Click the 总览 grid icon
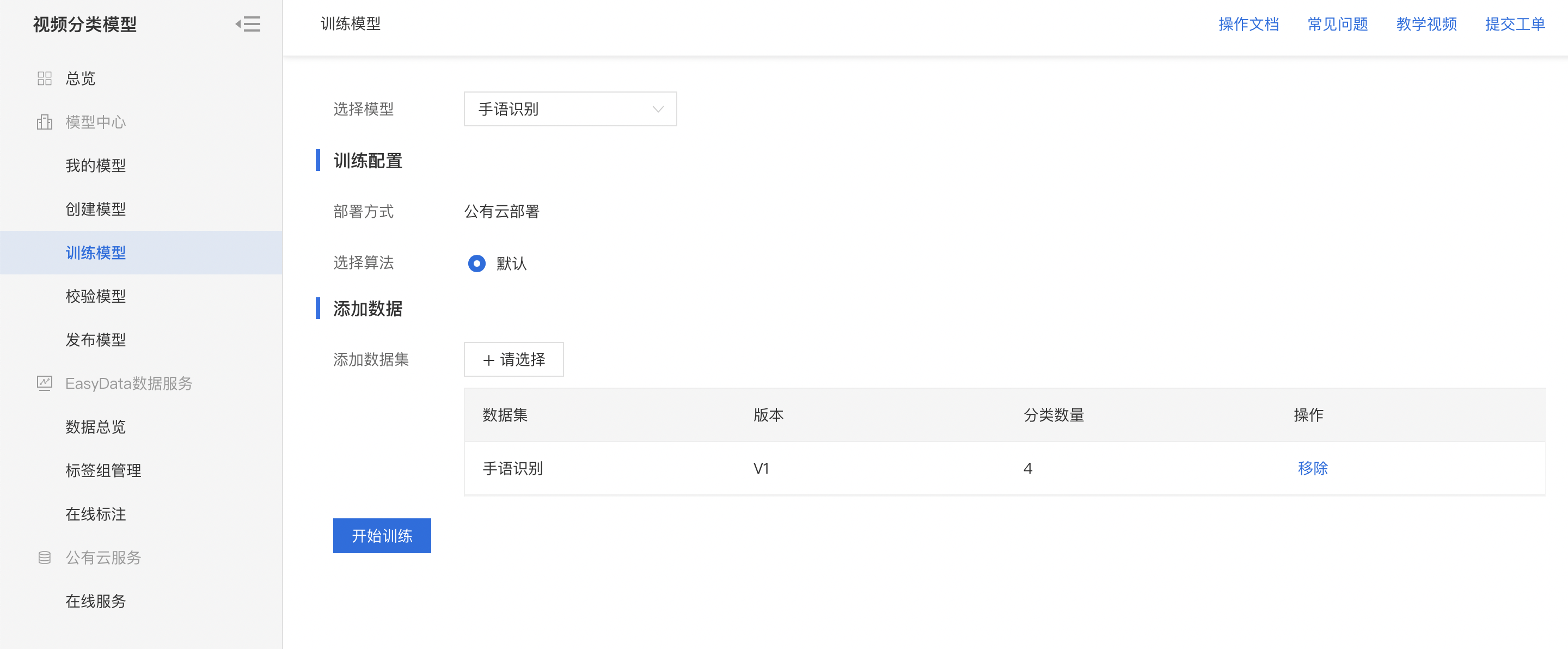 45,78
